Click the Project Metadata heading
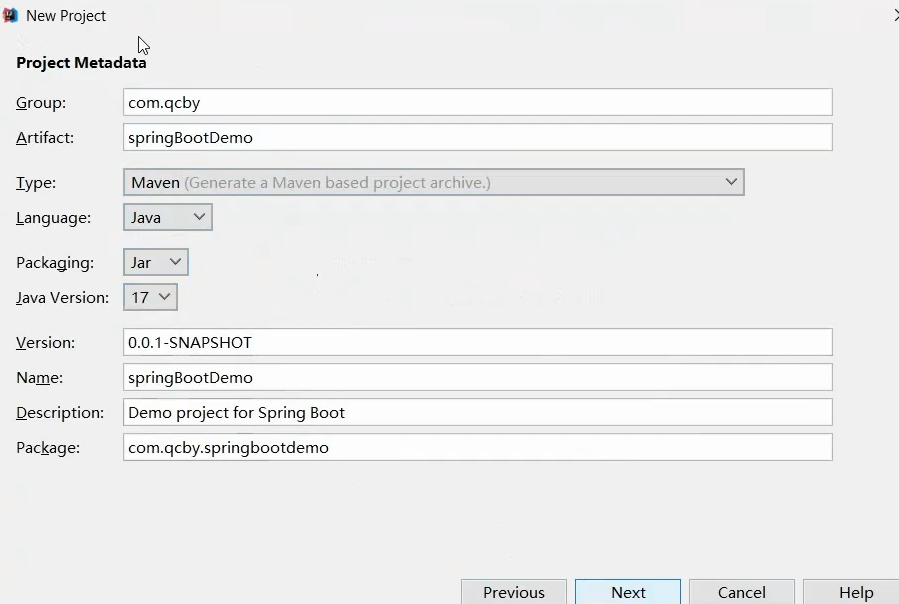 pyautogui.click(x=81, y=63)
